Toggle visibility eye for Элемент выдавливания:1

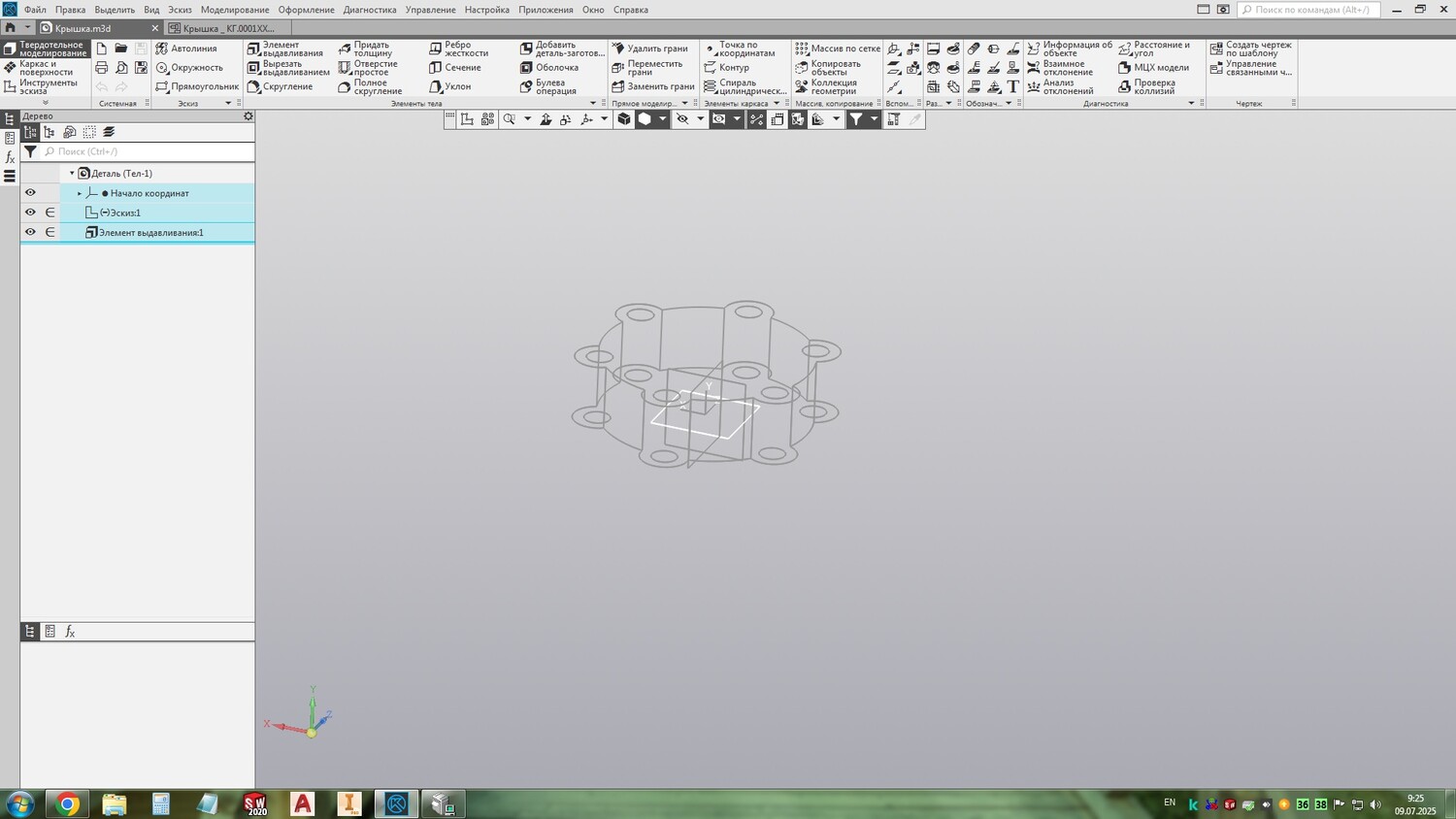pyautogui.click(x=30, y=232)
